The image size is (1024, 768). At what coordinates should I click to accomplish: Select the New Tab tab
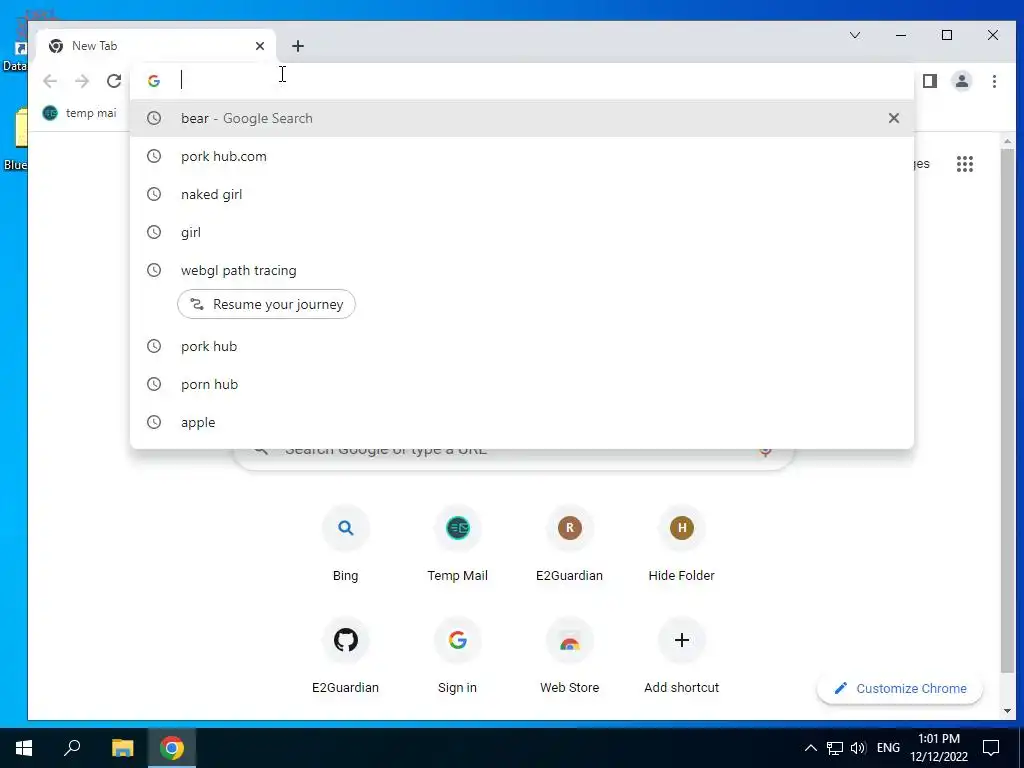(x=155, y=46)
